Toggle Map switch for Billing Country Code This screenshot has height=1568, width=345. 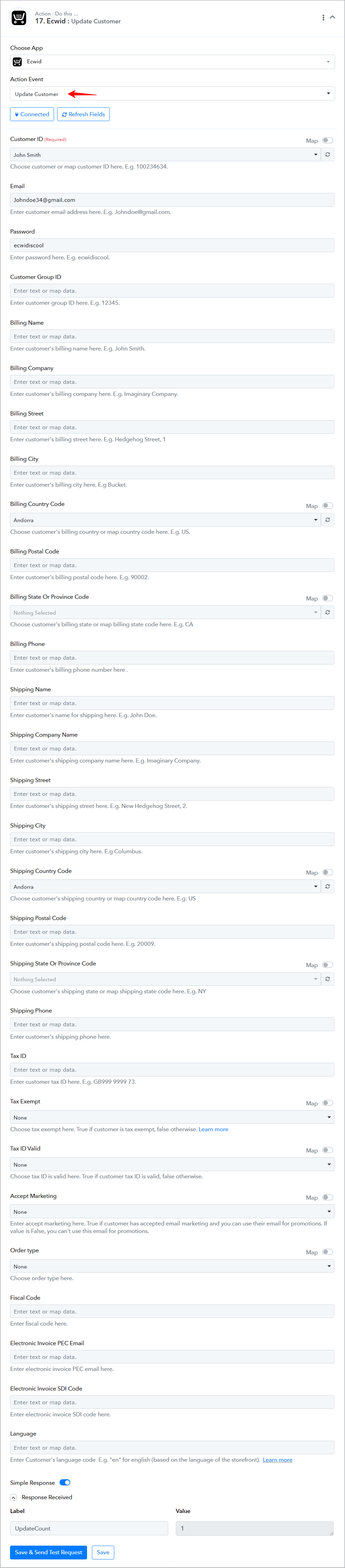point(327,505)
